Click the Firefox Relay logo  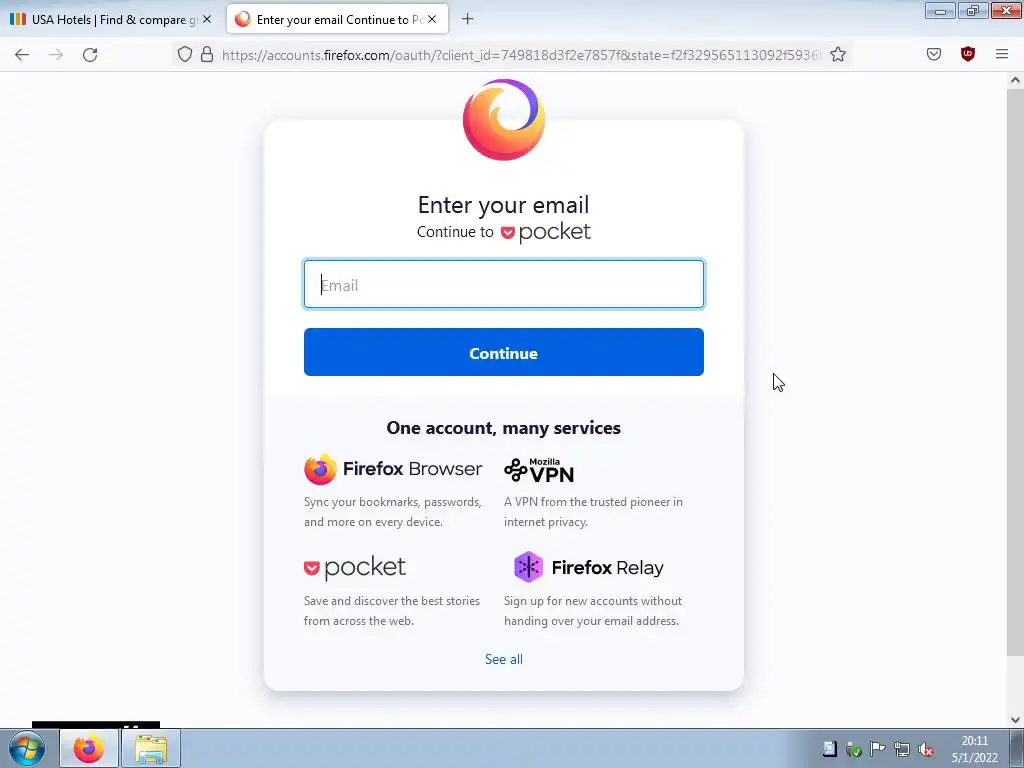coord(588,567)
